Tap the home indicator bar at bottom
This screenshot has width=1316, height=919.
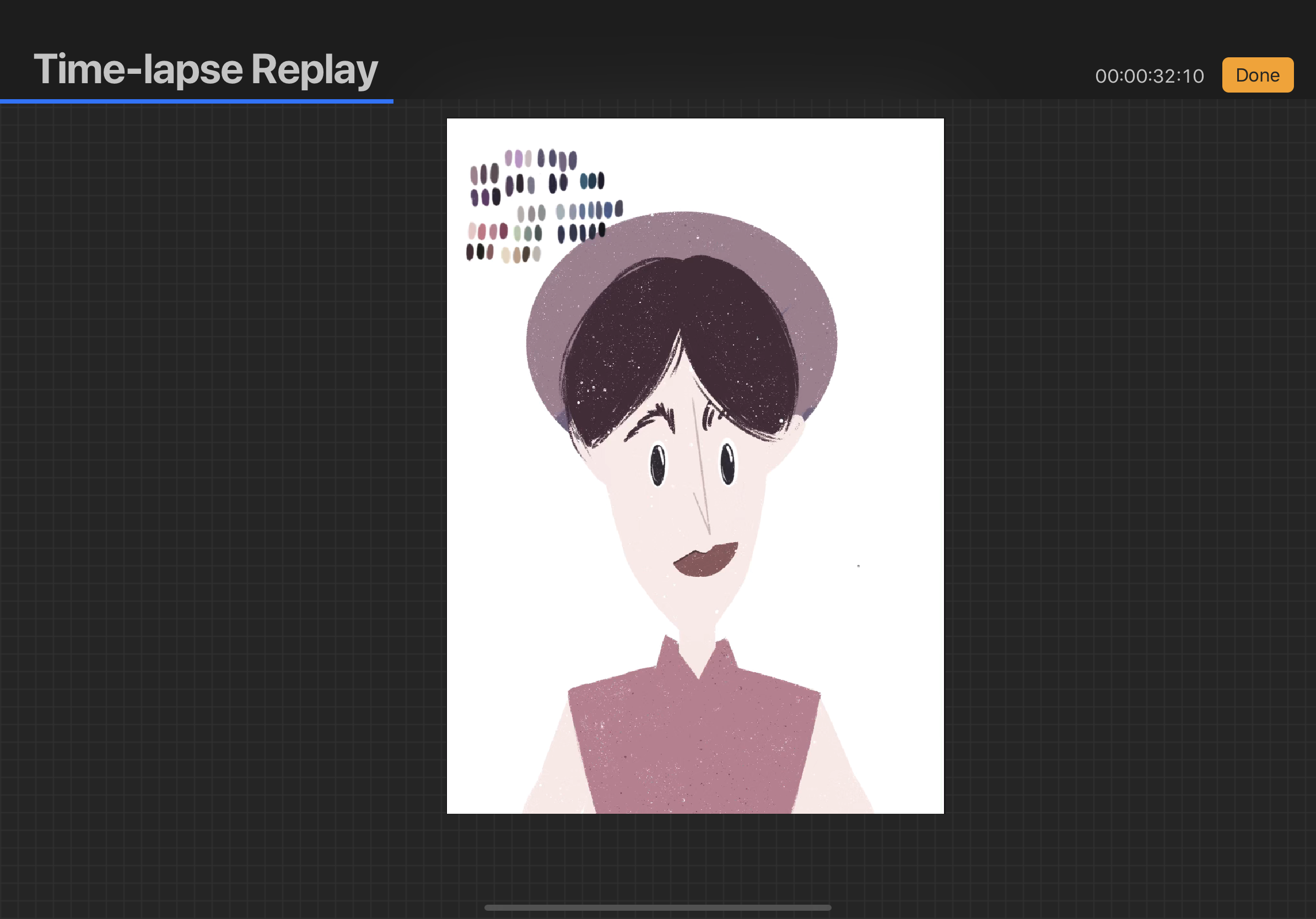(x=657, y=907)
